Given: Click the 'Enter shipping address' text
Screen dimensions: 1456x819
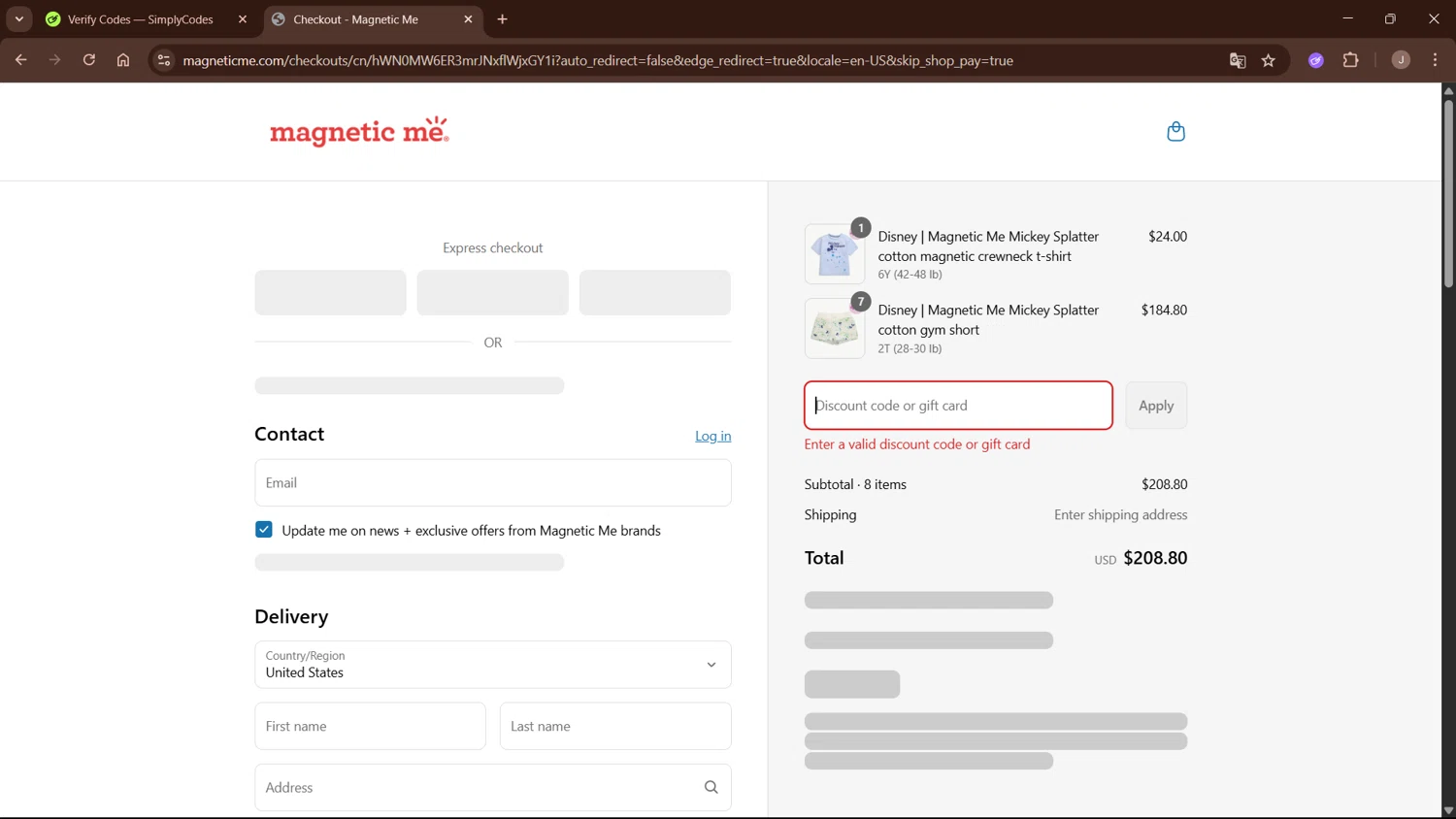Looking at the screenshot, I should [x=1121, y=514].
